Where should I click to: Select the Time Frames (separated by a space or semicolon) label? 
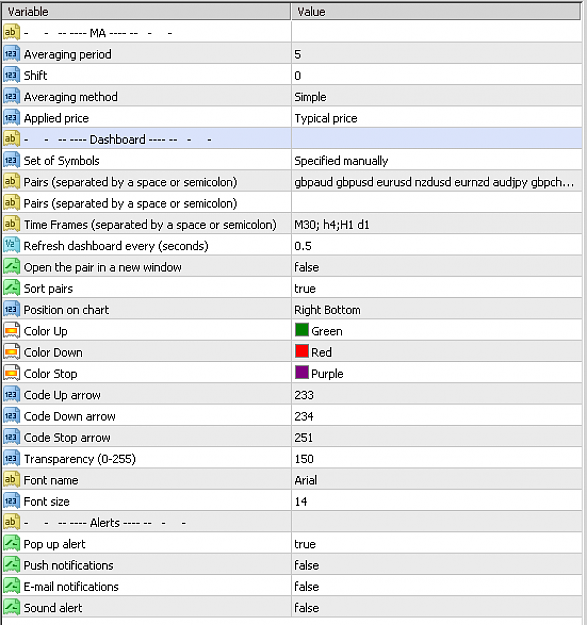point(150,225)
